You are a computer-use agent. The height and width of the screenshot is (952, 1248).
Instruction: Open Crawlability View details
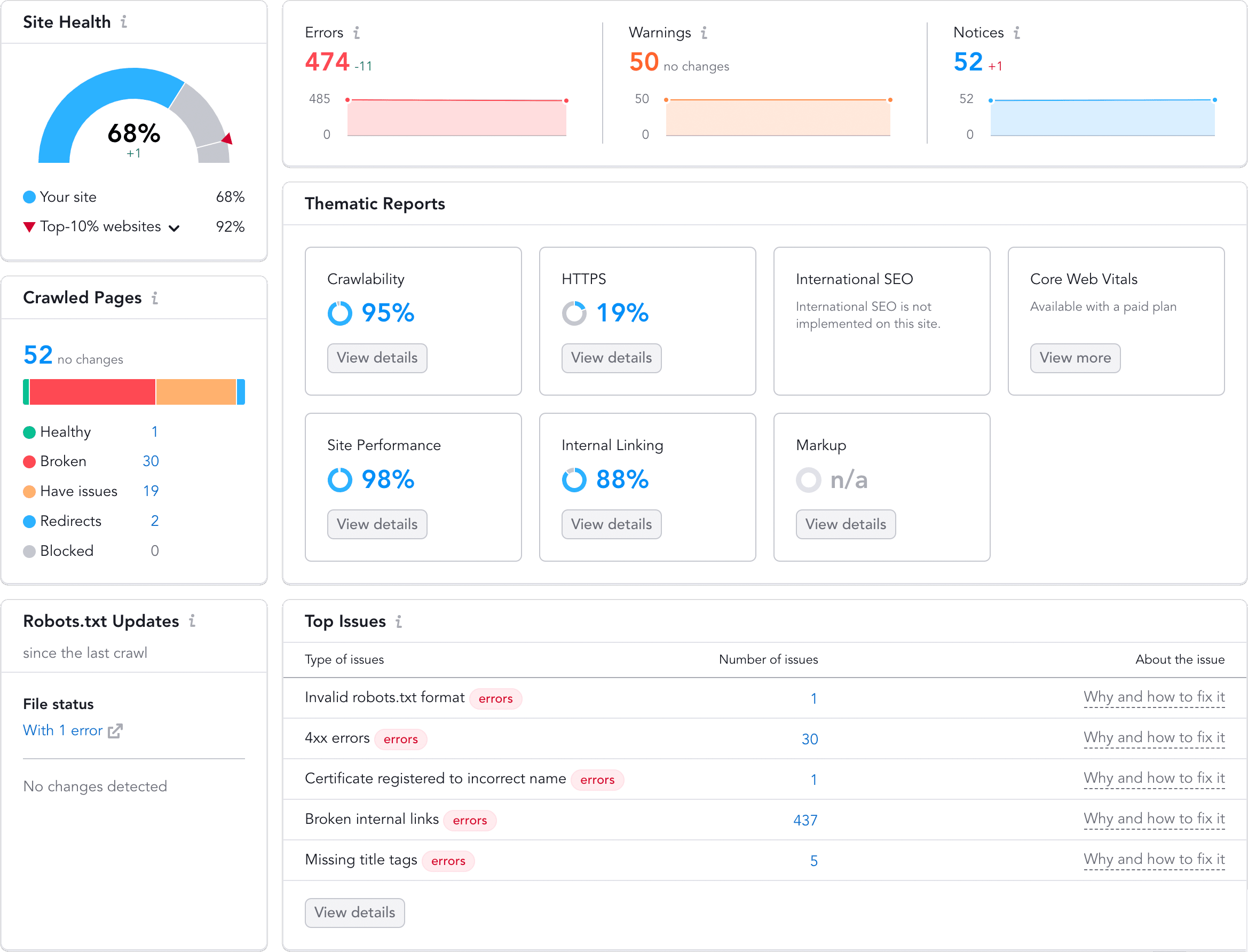(x=377, y=358)
